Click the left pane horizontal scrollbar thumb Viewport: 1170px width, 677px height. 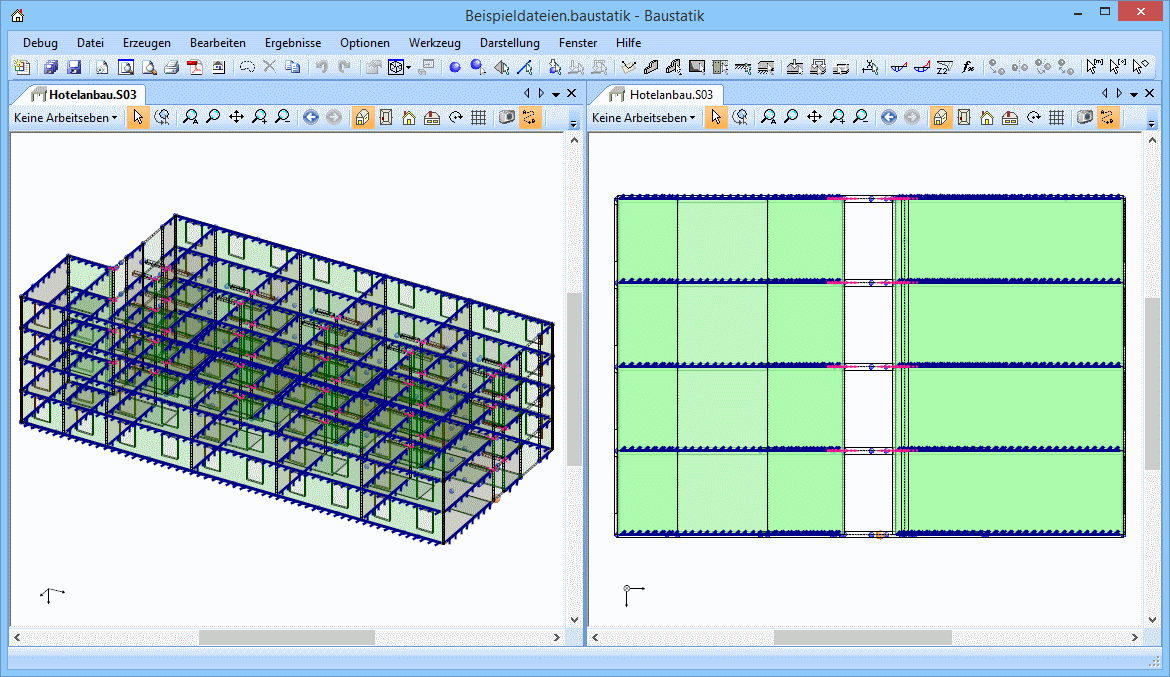pos(286,637)
